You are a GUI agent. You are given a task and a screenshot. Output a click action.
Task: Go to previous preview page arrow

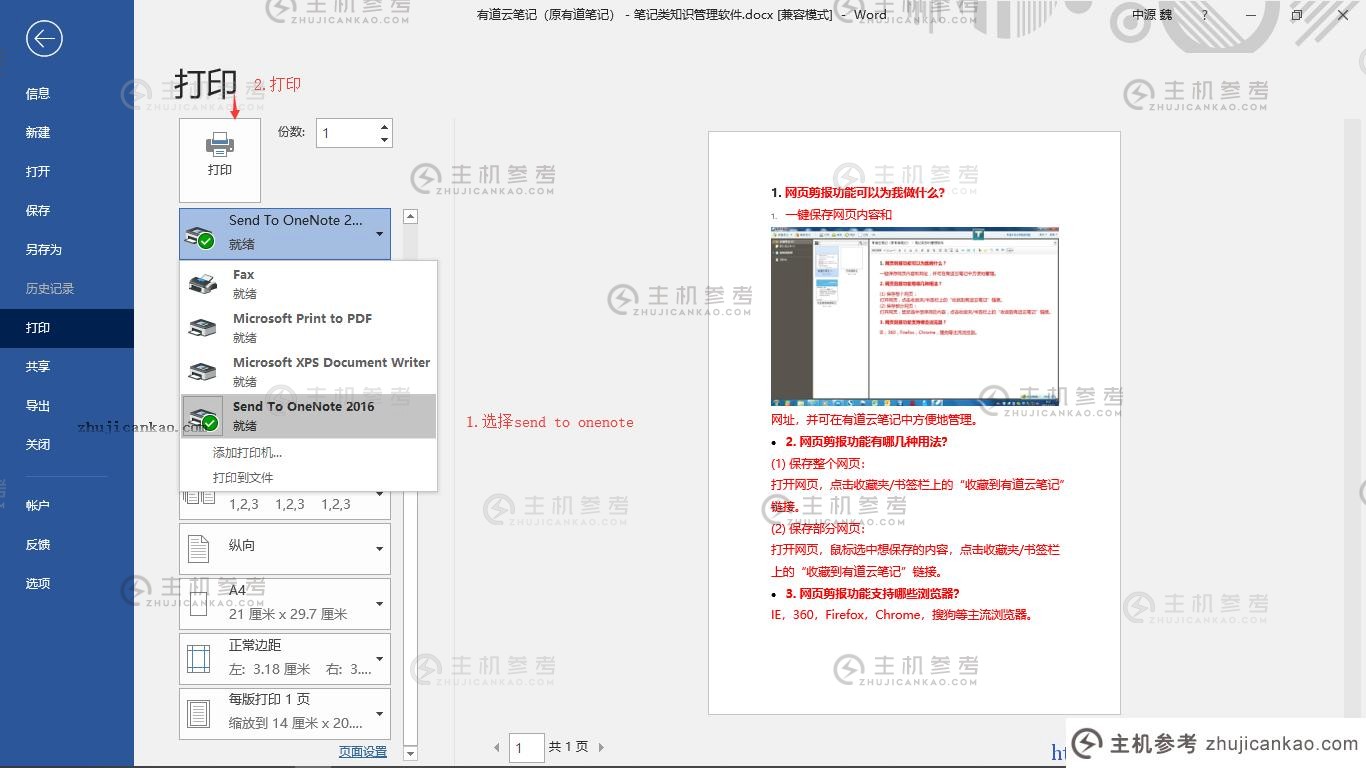[x=497, y=747]
